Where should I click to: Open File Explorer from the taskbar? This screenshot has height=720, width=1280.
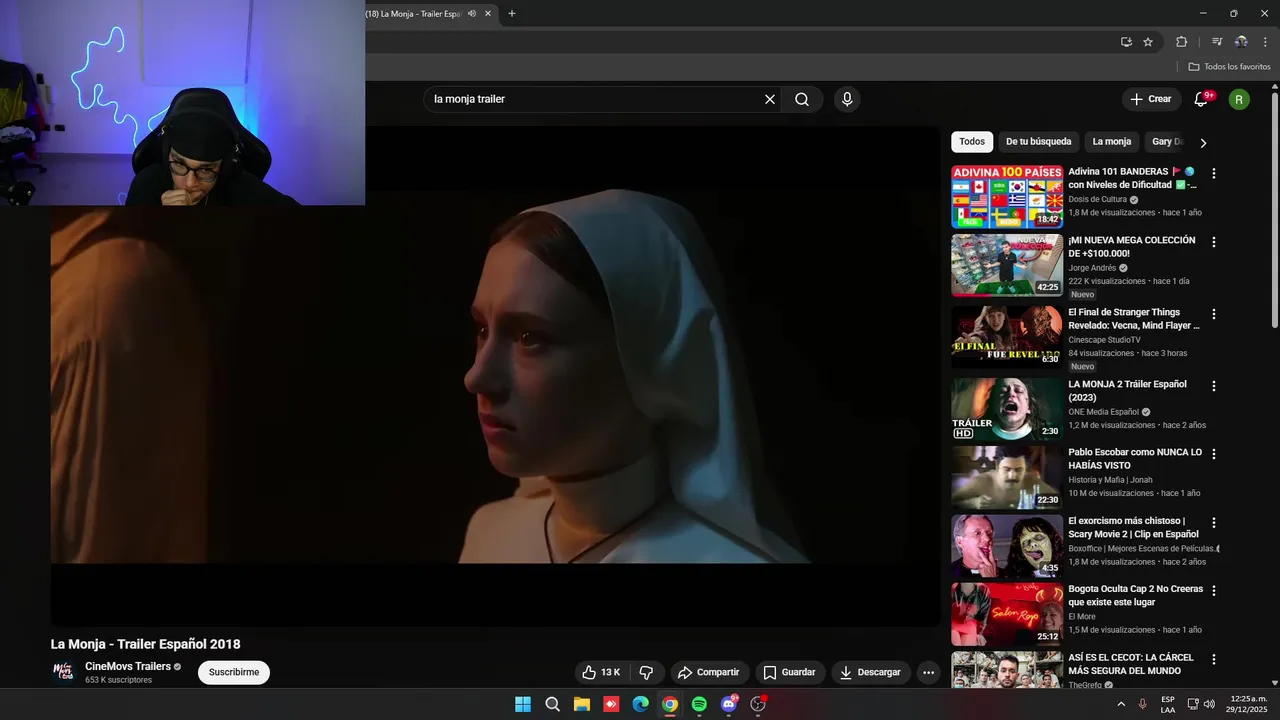click(x=582, y=704)
